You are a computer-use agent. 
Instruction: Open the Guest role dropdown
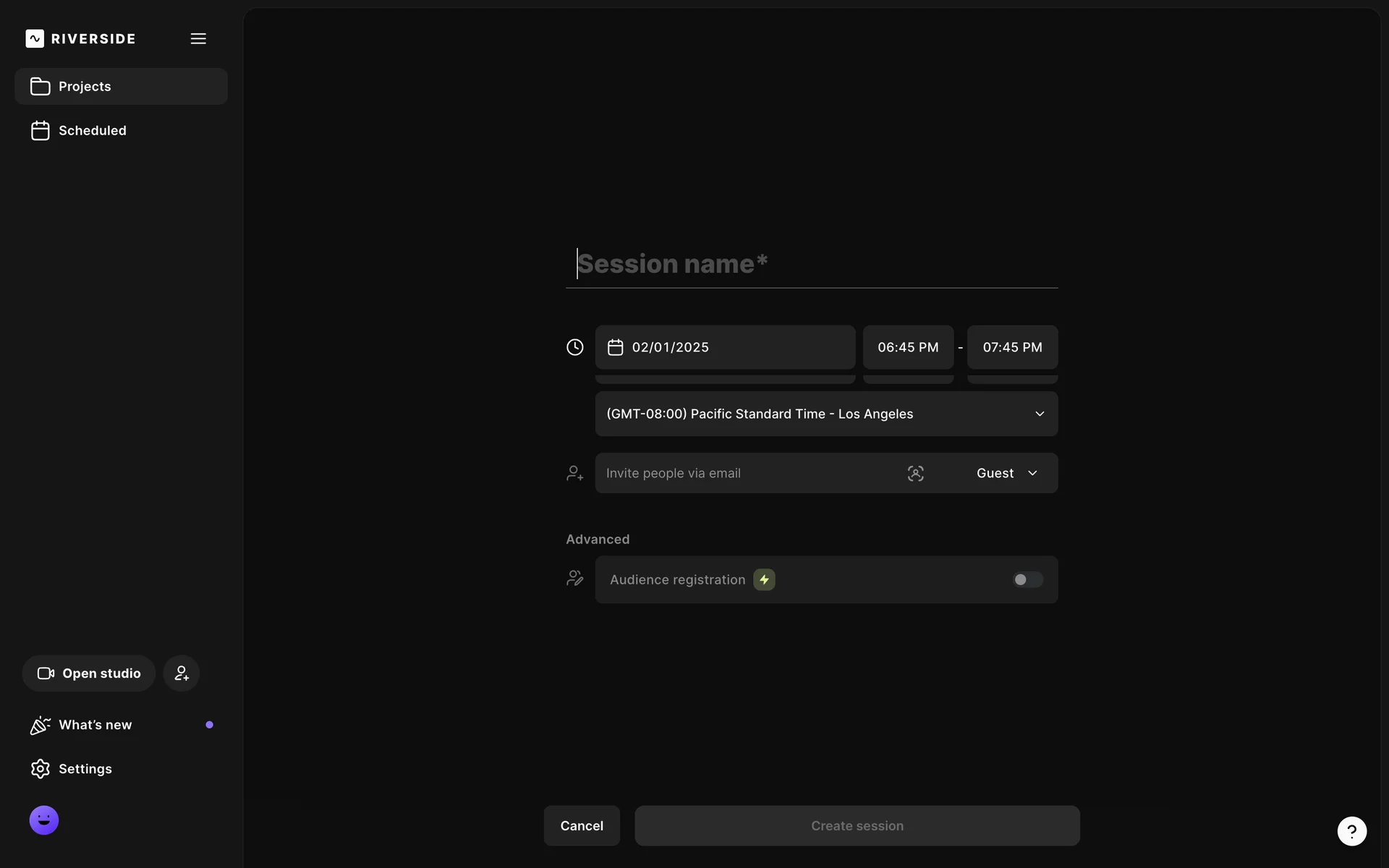(1007, 473)
